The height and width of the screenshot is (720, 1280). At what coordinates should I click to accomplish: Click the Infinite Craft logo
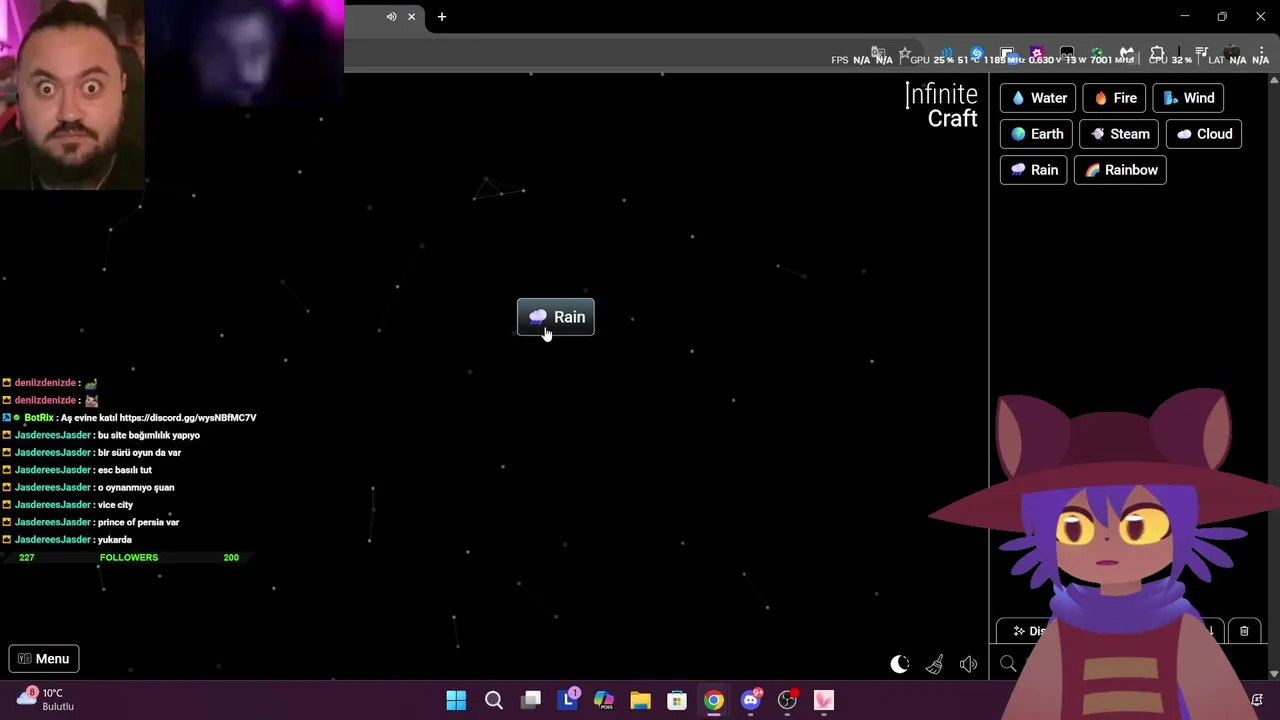(941, 106)
